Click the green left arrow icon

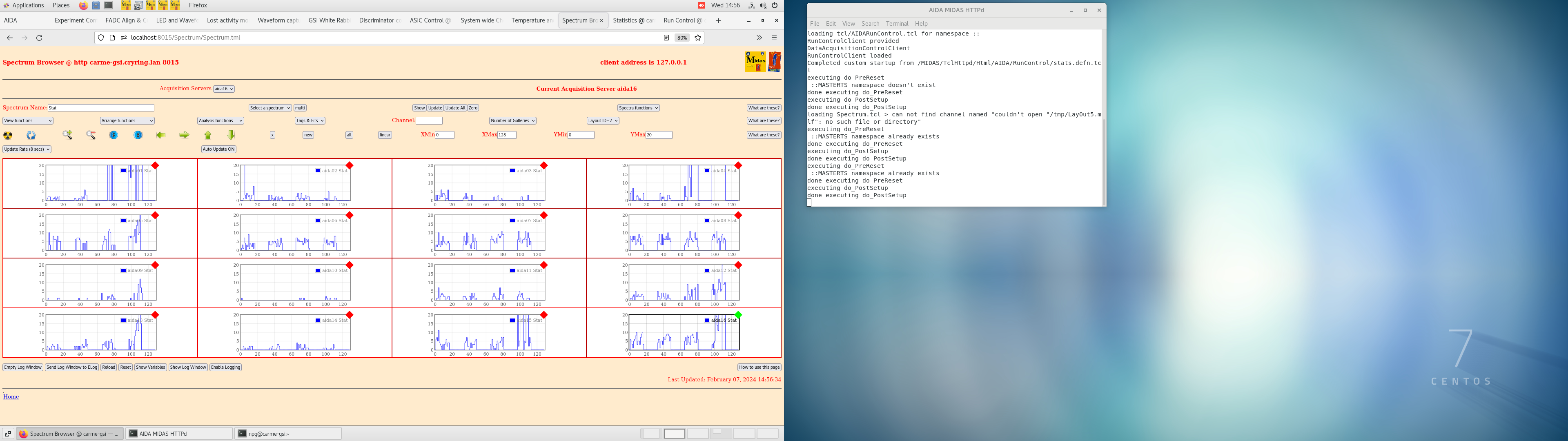(x=161, y=135)
